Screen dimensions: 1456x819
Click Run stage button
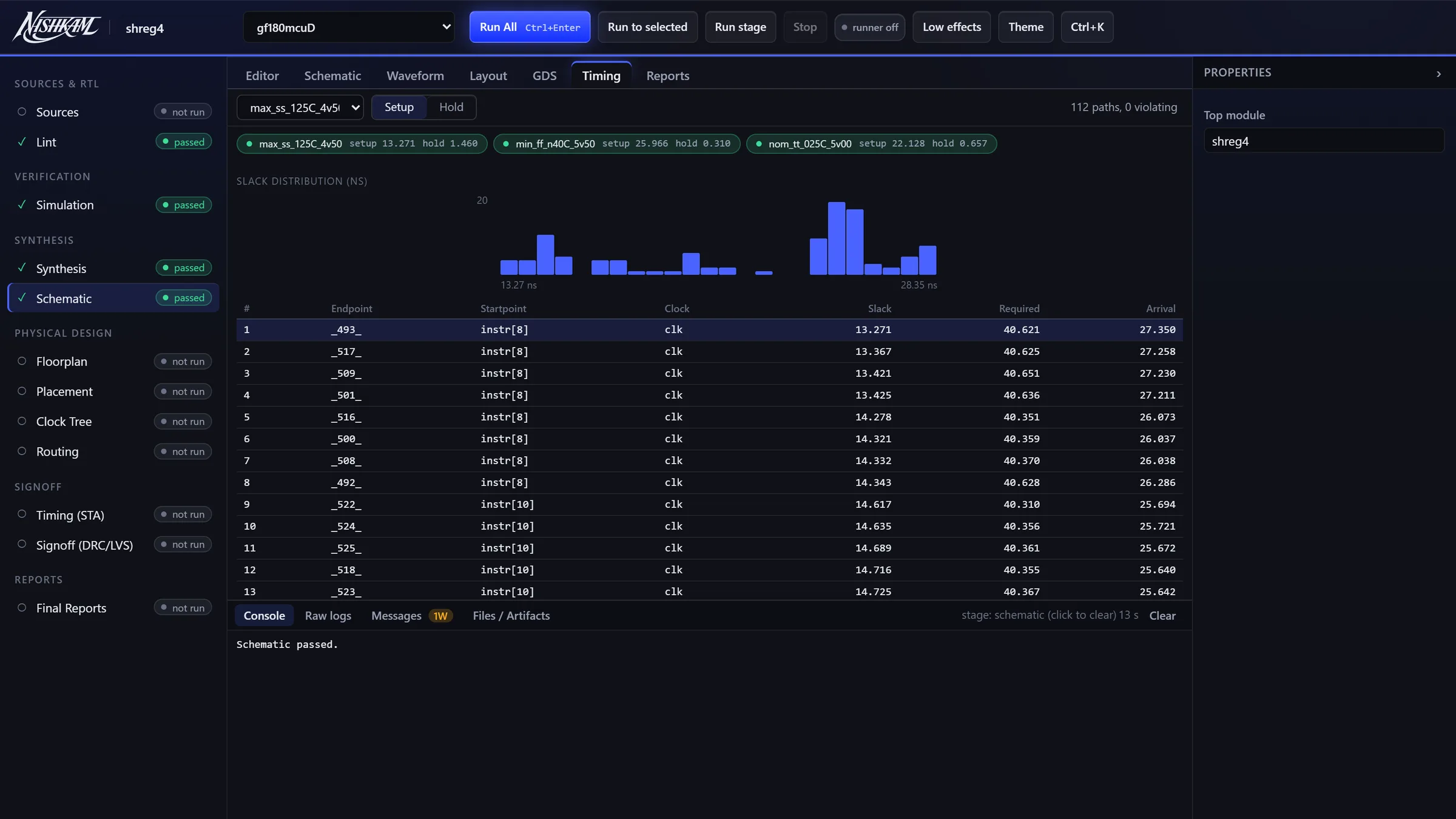[x=740, y=27]
